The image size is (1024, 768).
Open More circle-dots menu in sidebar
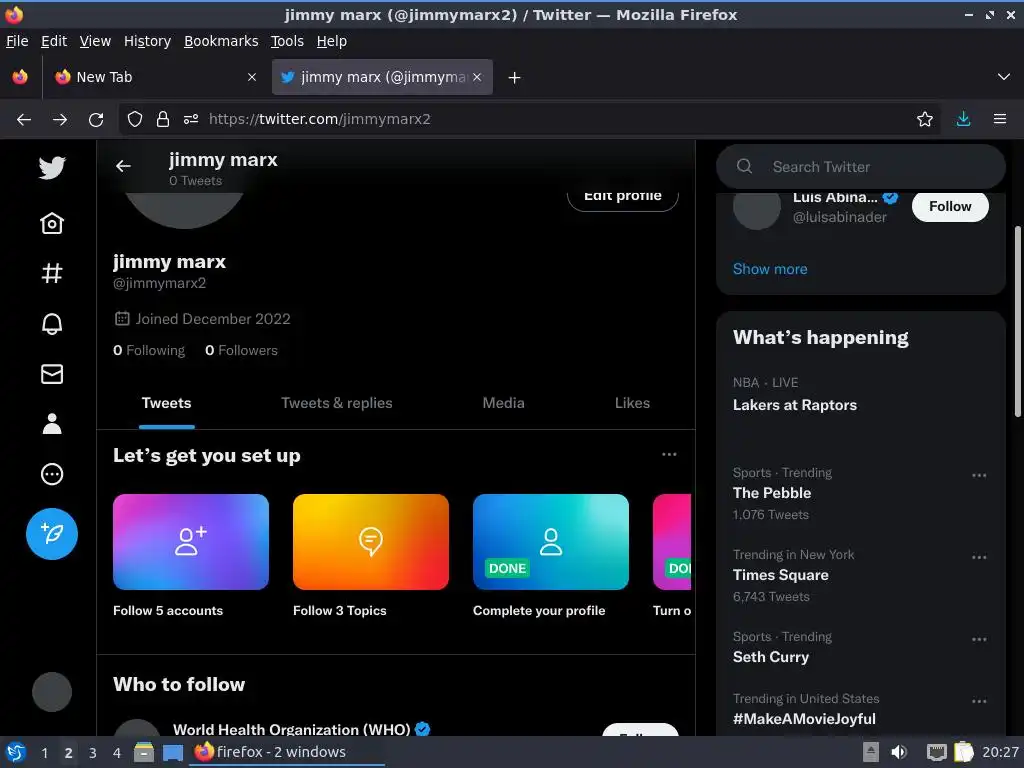52,474
